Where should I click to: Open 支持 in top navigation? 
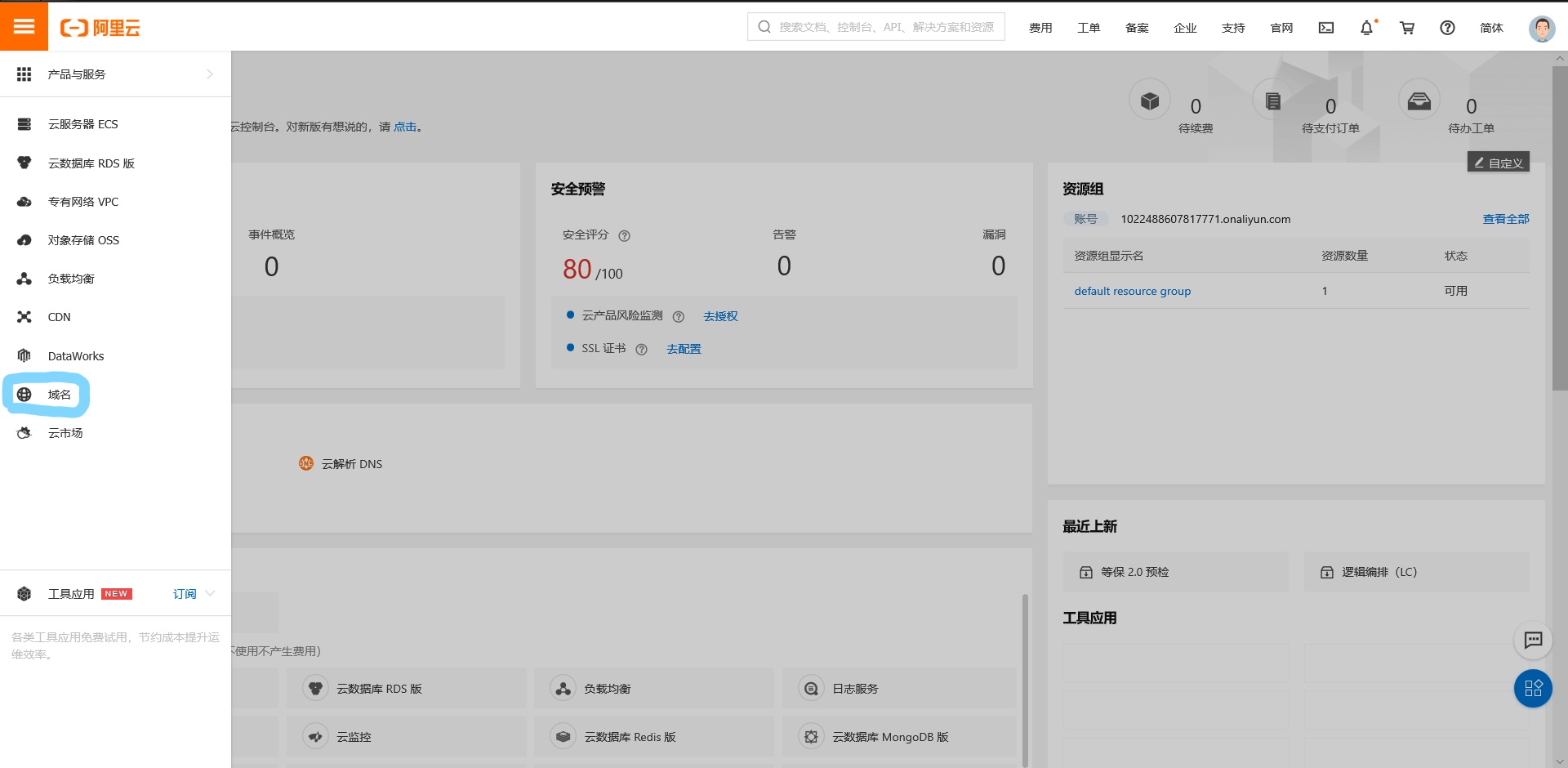(1233, 28)
